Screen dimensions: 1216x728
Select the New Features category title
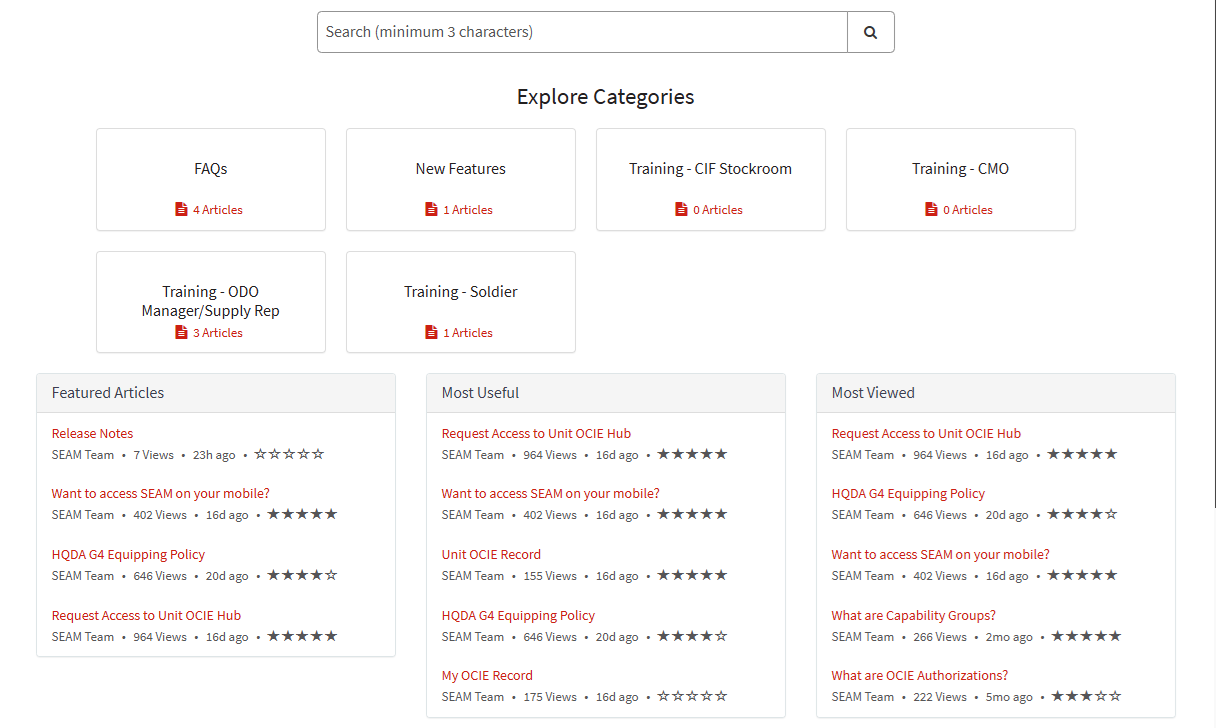click(460, 169)
